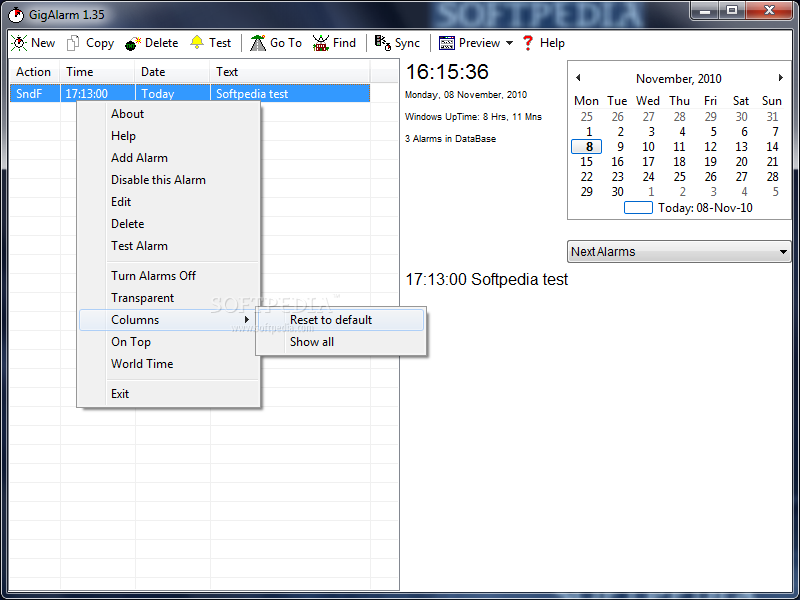Select Test Alarm menu entry
Viewport: 800px width, 600px height.
coord(139,245)
